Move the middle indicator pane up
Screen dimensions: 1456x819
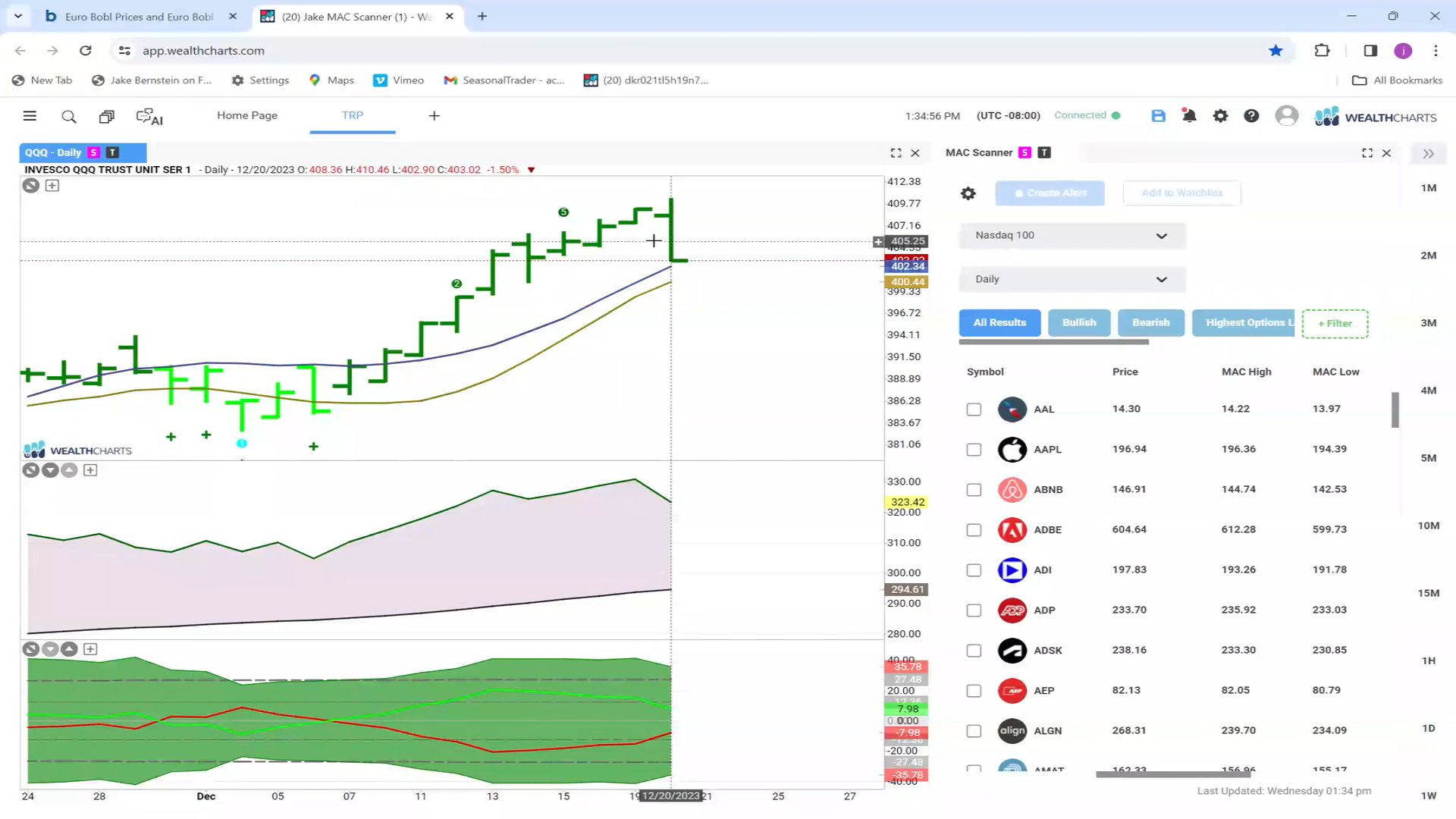tap(69, 470)
